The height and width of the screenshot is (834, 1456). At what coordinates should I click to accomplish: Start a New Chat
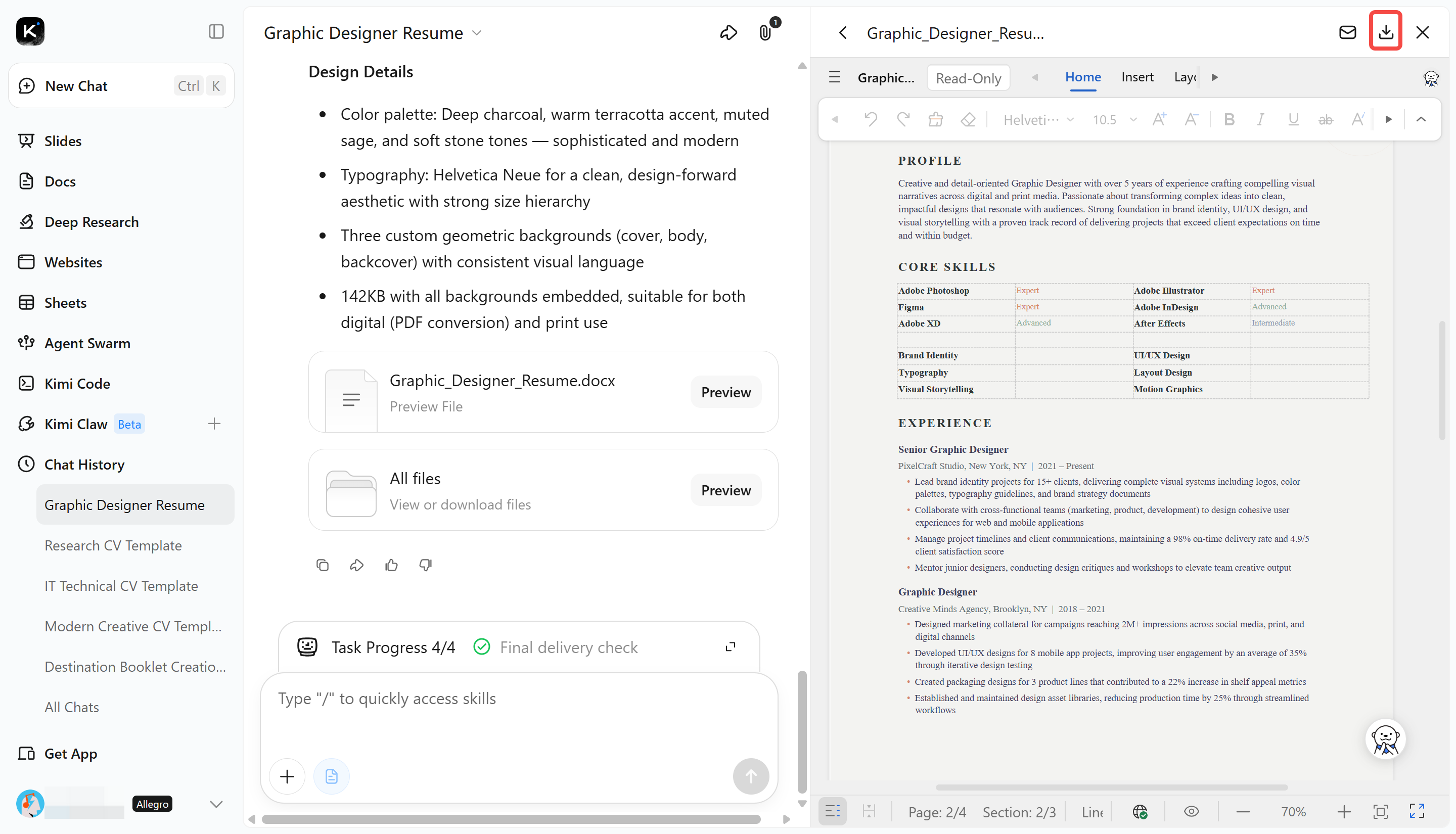coord(121,86)
